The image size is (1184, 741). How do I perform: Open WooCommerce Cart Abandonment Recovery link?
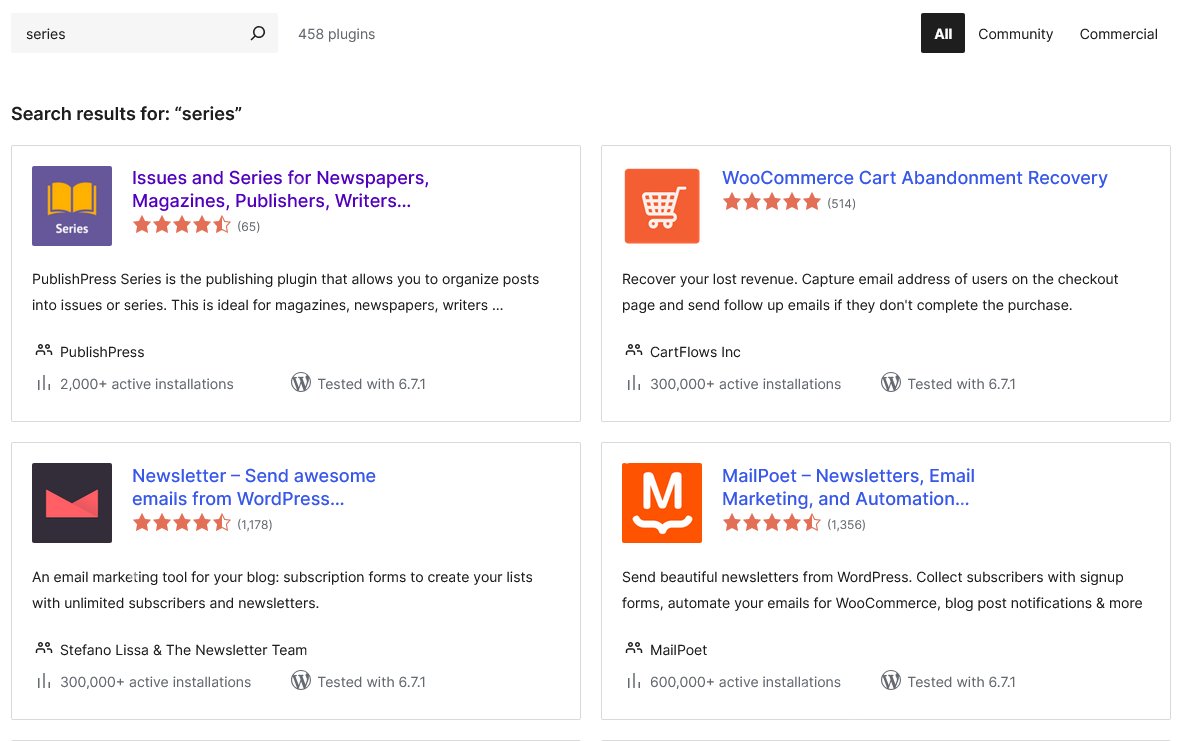[x=914, y=178]
